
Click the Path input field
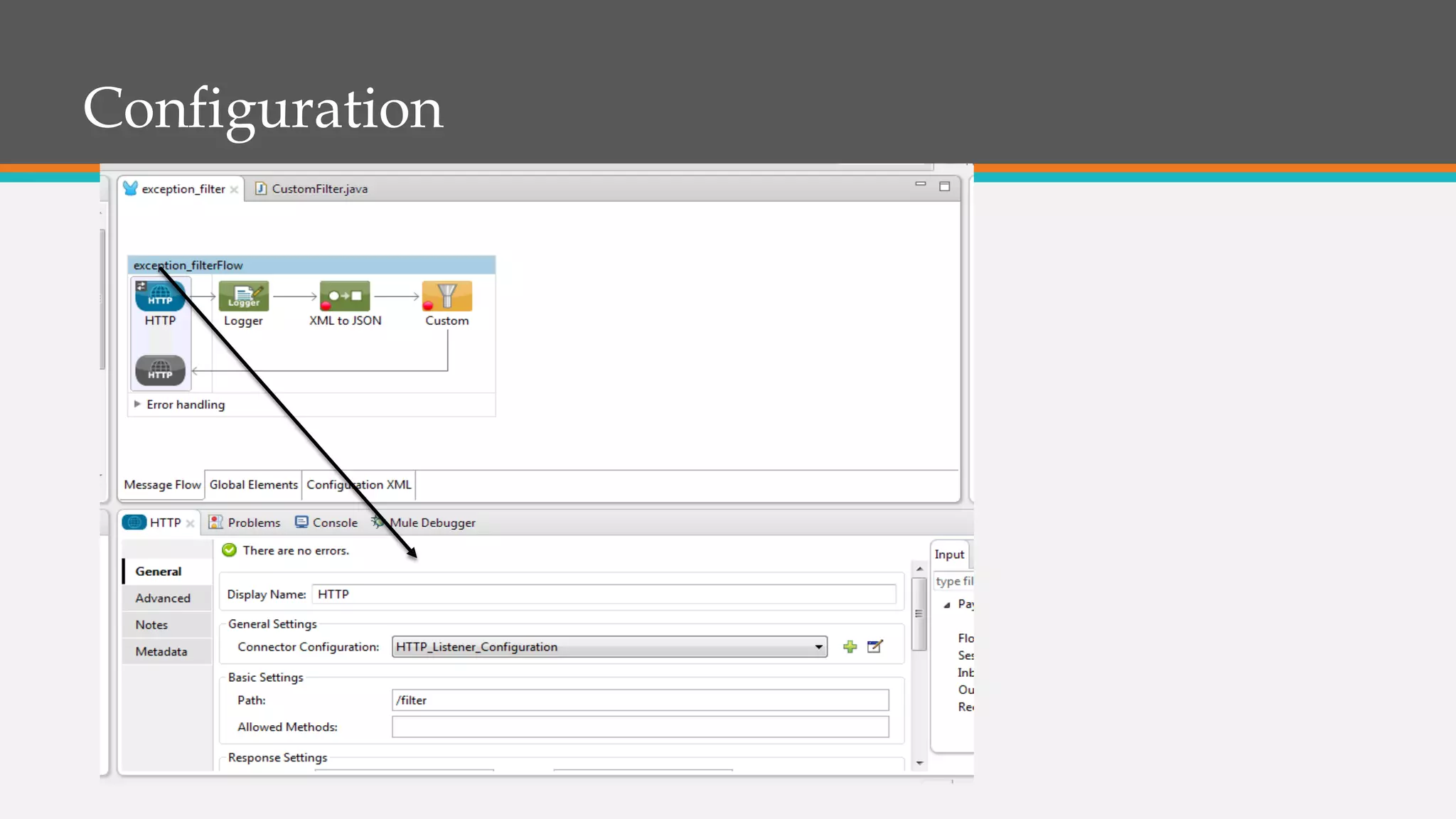640,700
